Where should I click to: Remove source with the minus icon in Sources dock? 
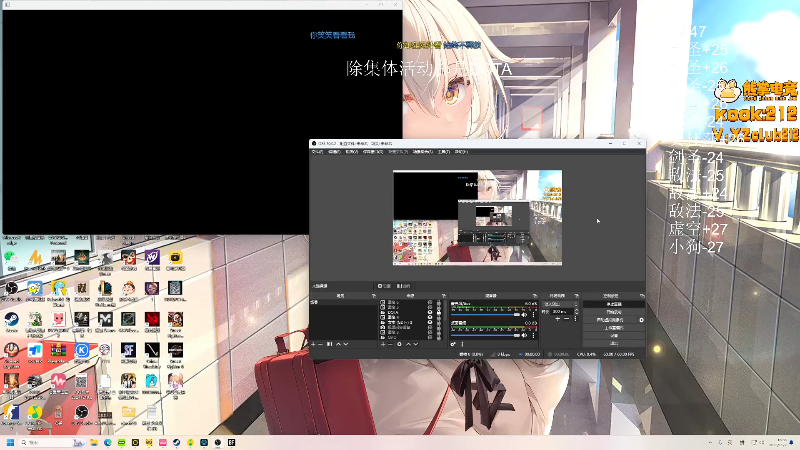[x=390, y=344]
